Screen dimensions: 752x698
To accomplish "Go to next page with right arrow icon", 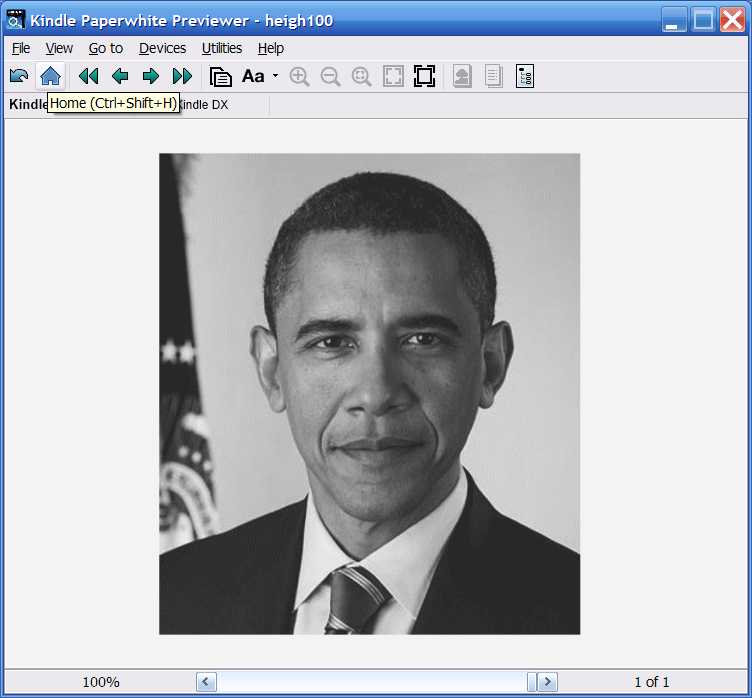I will (x=151, y=76).
